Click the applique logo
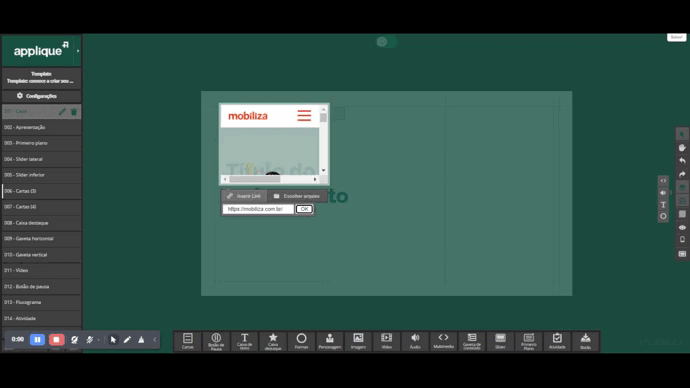 41,51
